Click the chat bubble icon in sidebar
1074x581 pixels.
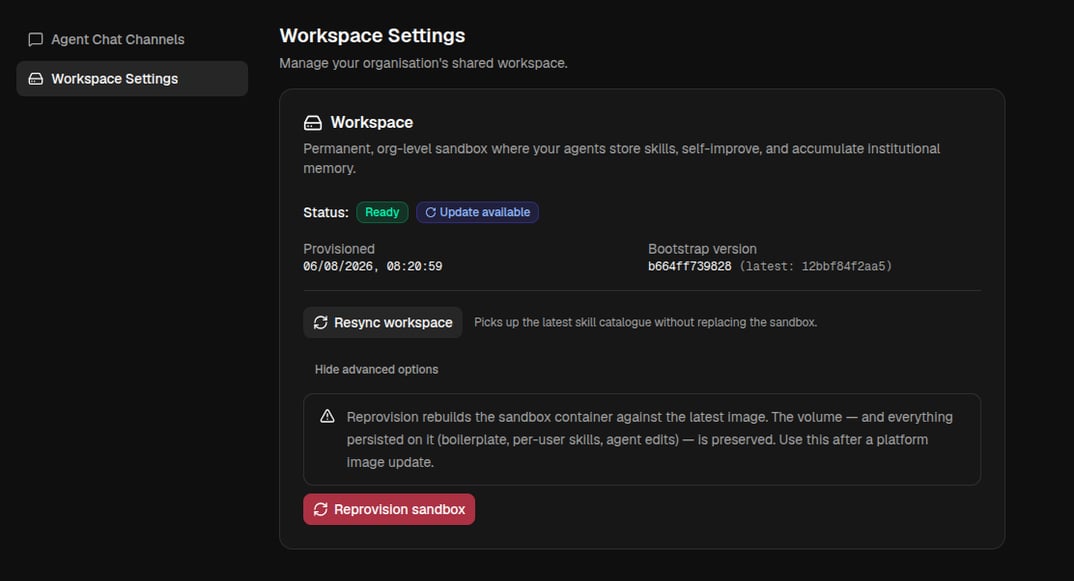(36, 40)
